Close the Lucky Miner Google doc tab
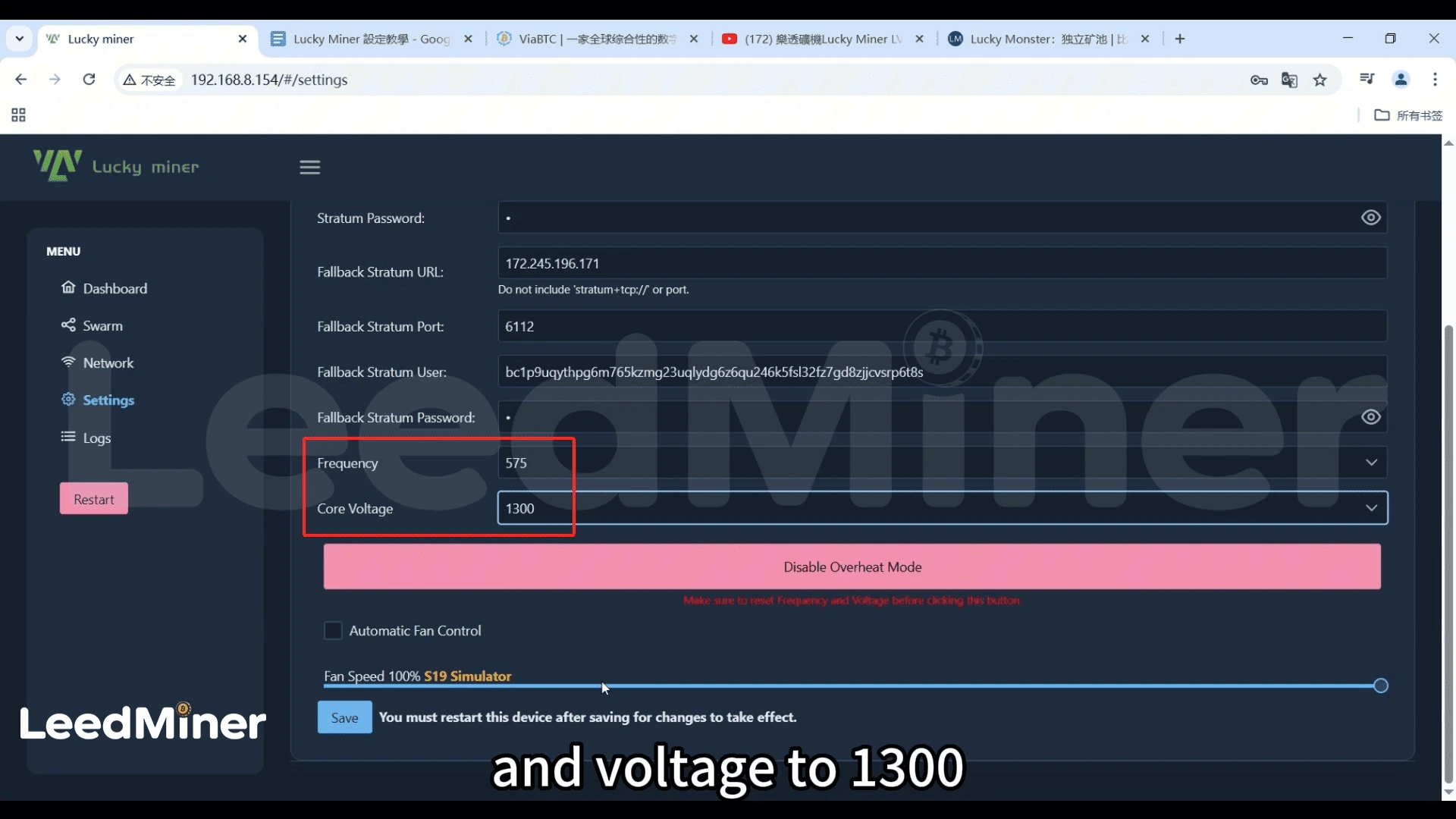The image size is (1456, 819). point(468,39)
